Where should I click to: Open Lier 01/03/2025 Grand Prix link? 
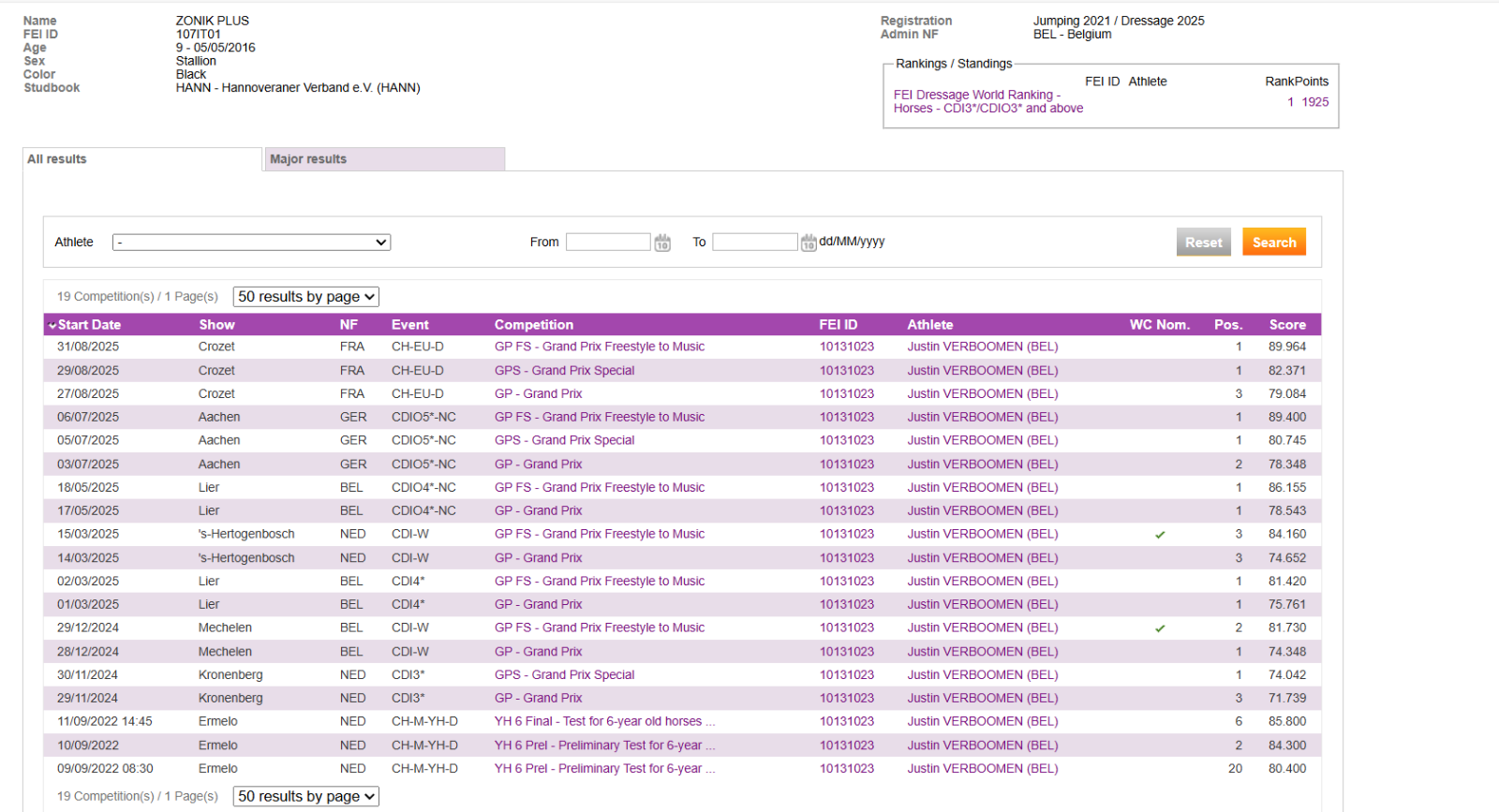538,605
